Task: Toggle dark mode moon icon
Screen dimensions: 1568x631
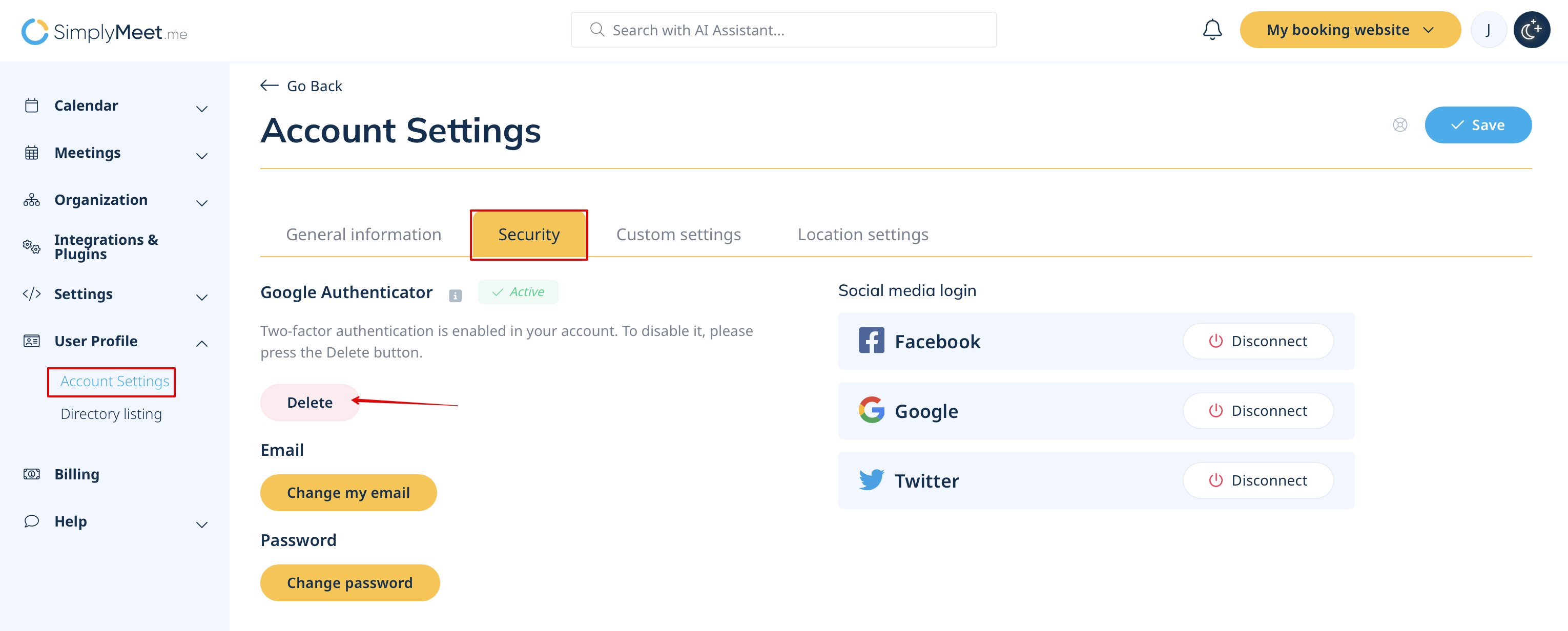Action: (1531, 30)
